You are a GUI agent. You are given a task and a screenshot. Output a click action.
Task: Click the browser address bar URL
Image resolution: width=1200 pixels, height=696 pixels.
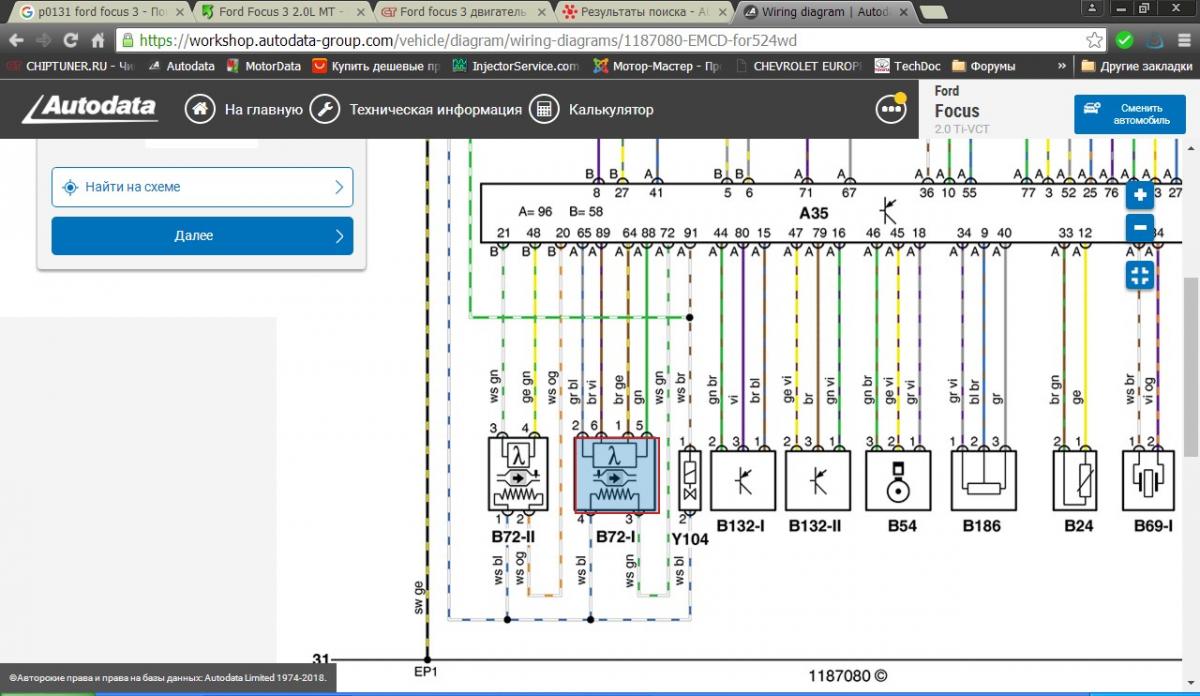[469, 41]
